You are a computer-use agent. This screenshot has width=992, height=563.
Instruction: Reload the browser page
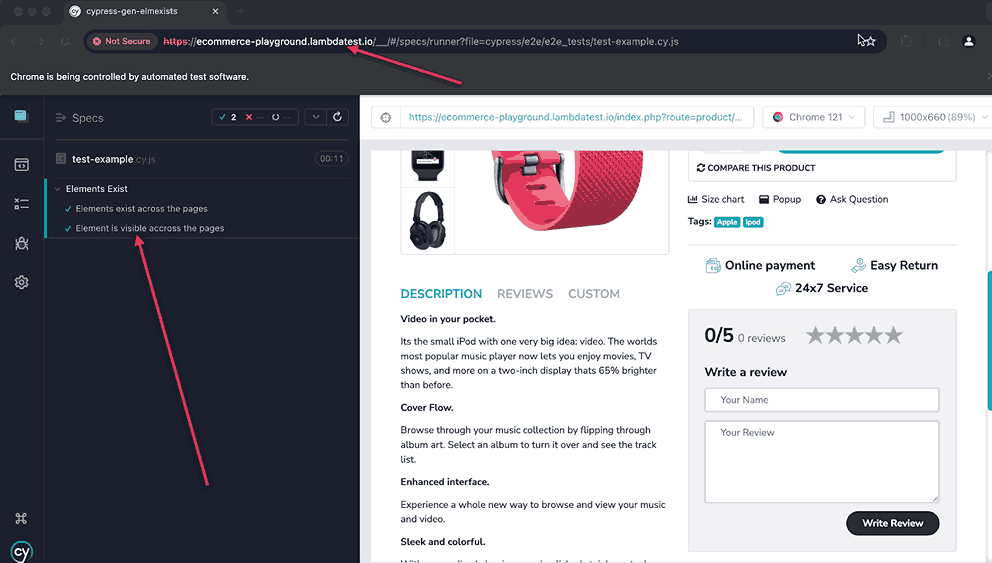coord(65,41)
